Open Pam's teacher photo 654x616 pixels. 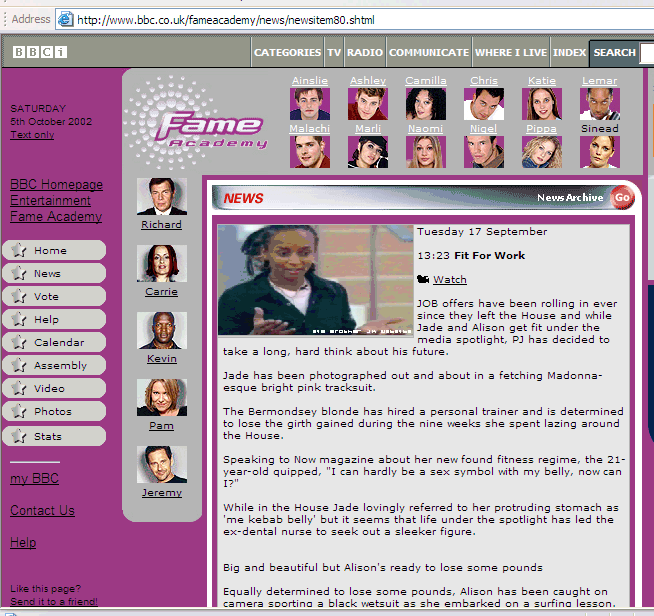(162, 397)
